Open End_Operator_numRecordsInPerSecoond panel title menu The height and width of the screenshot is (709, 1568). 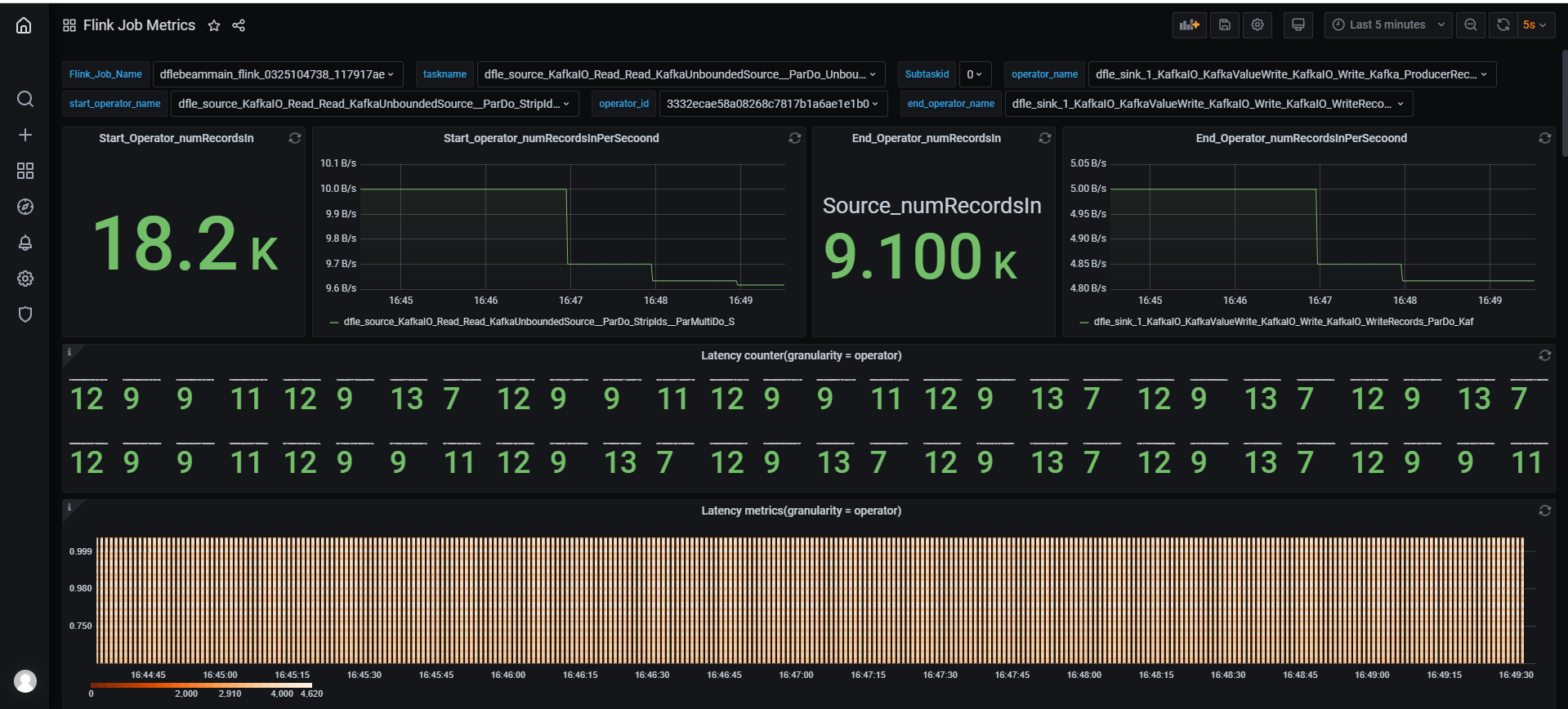coord(1302,139)
